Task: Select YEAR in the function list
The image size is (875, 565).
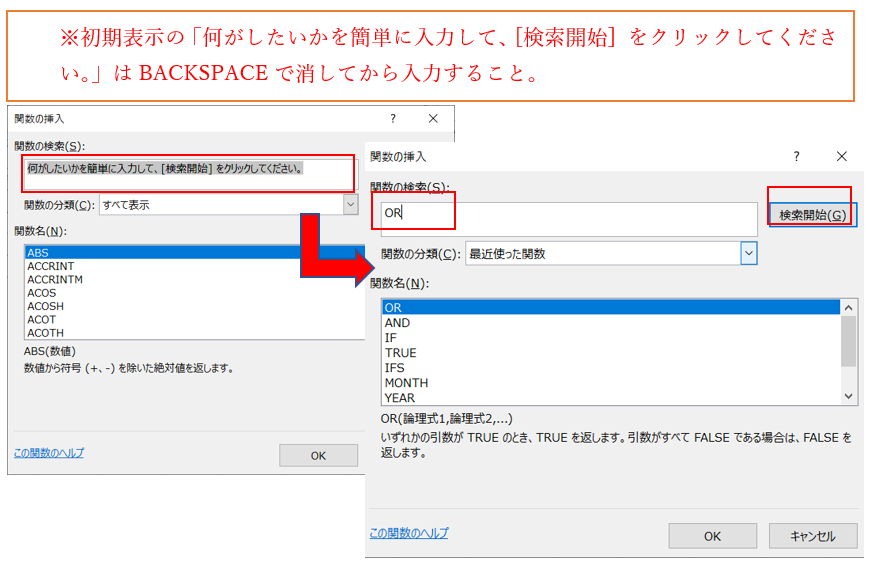Action: click(x=399, y=398)
